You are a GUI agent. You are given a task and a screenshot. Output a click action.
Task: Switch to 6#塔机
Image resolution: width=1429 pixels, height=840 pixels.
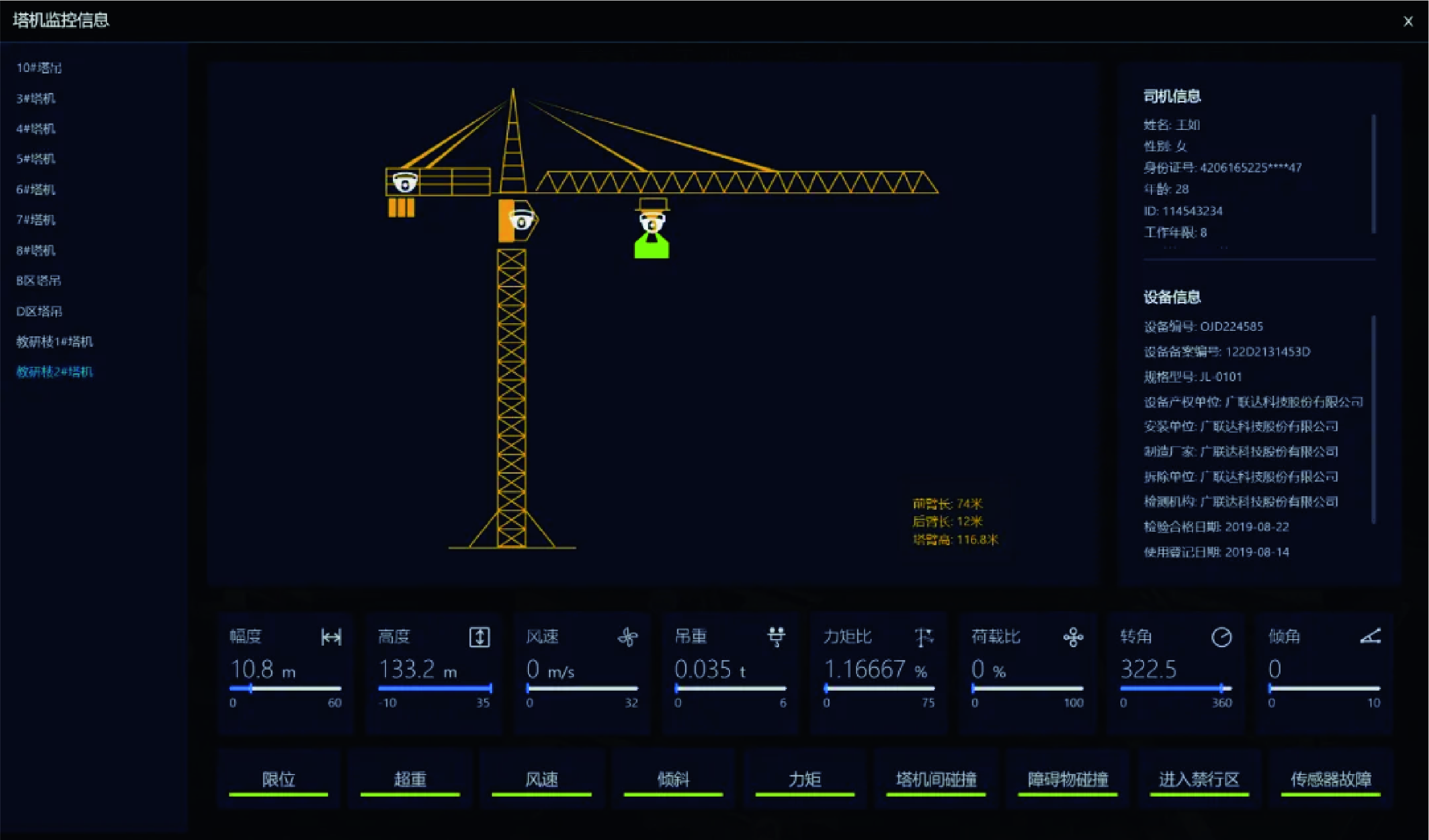(x=35, y=189)
